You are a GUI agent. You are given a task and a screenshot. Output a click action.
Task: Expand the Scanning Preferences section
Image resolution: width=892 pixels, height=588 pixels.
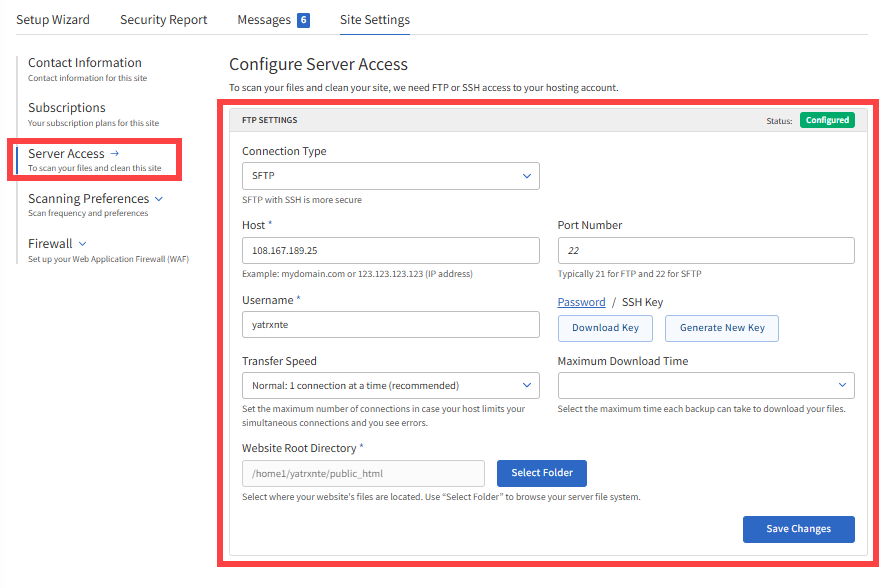click(156, 198)
